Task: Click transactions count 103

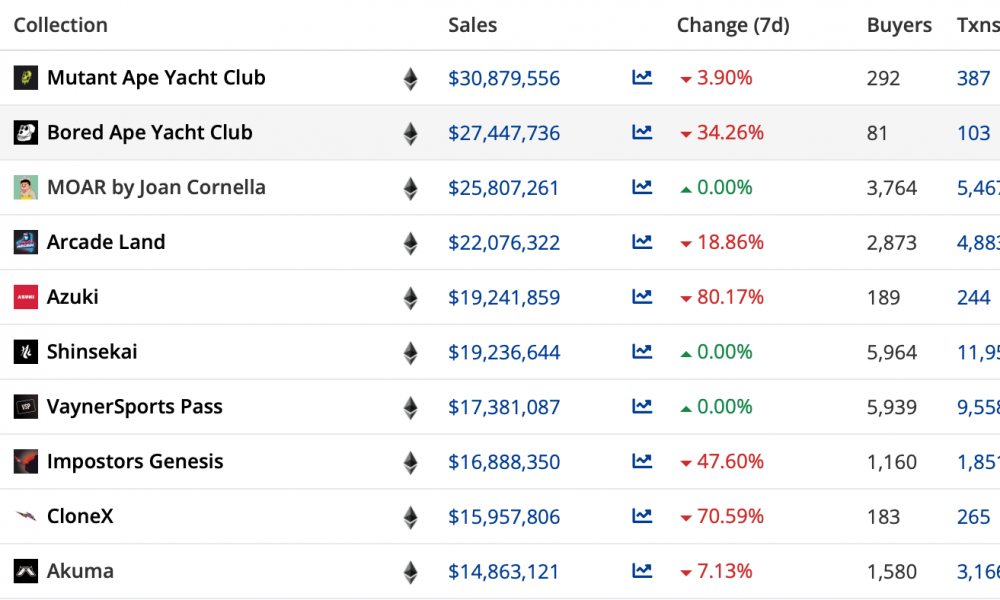Action: [973, 133]
